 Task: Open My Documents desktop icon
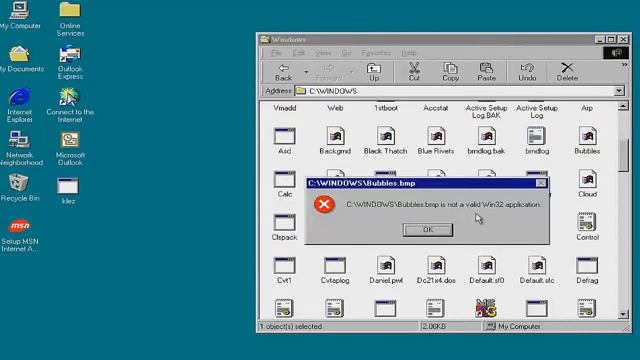coord(20,59)
